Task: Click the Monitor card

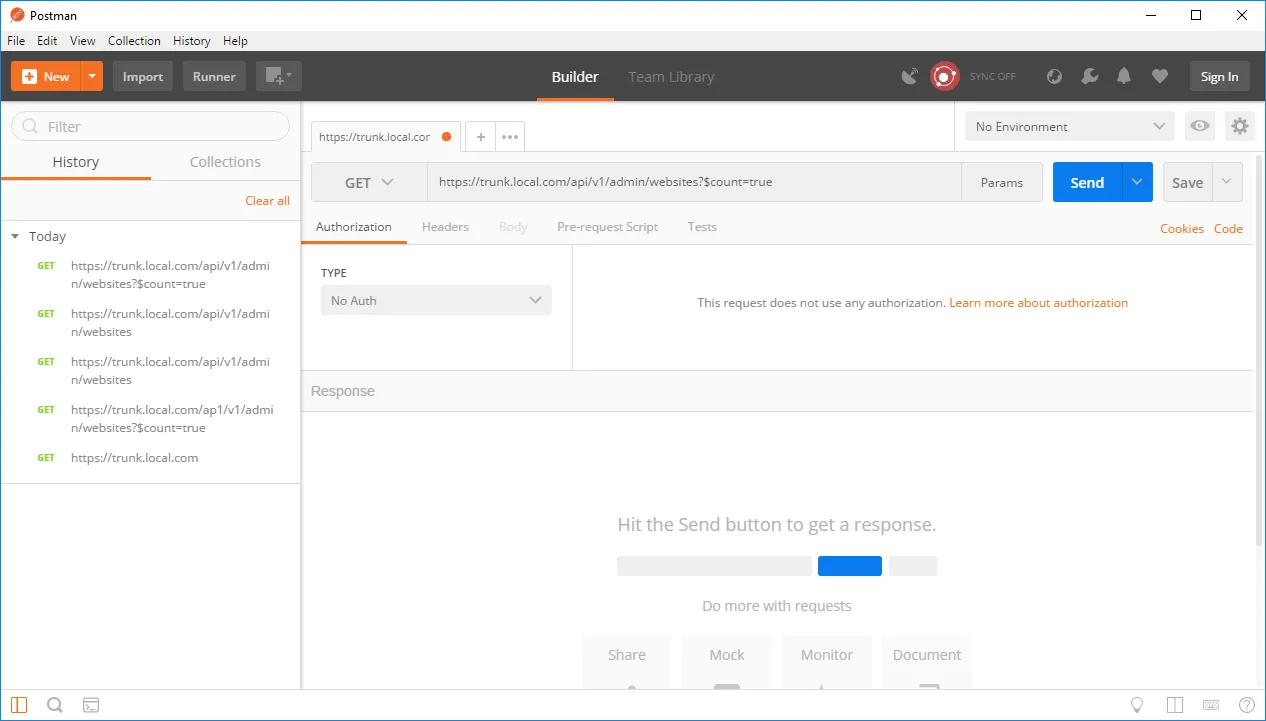Action: coord(827,663)
